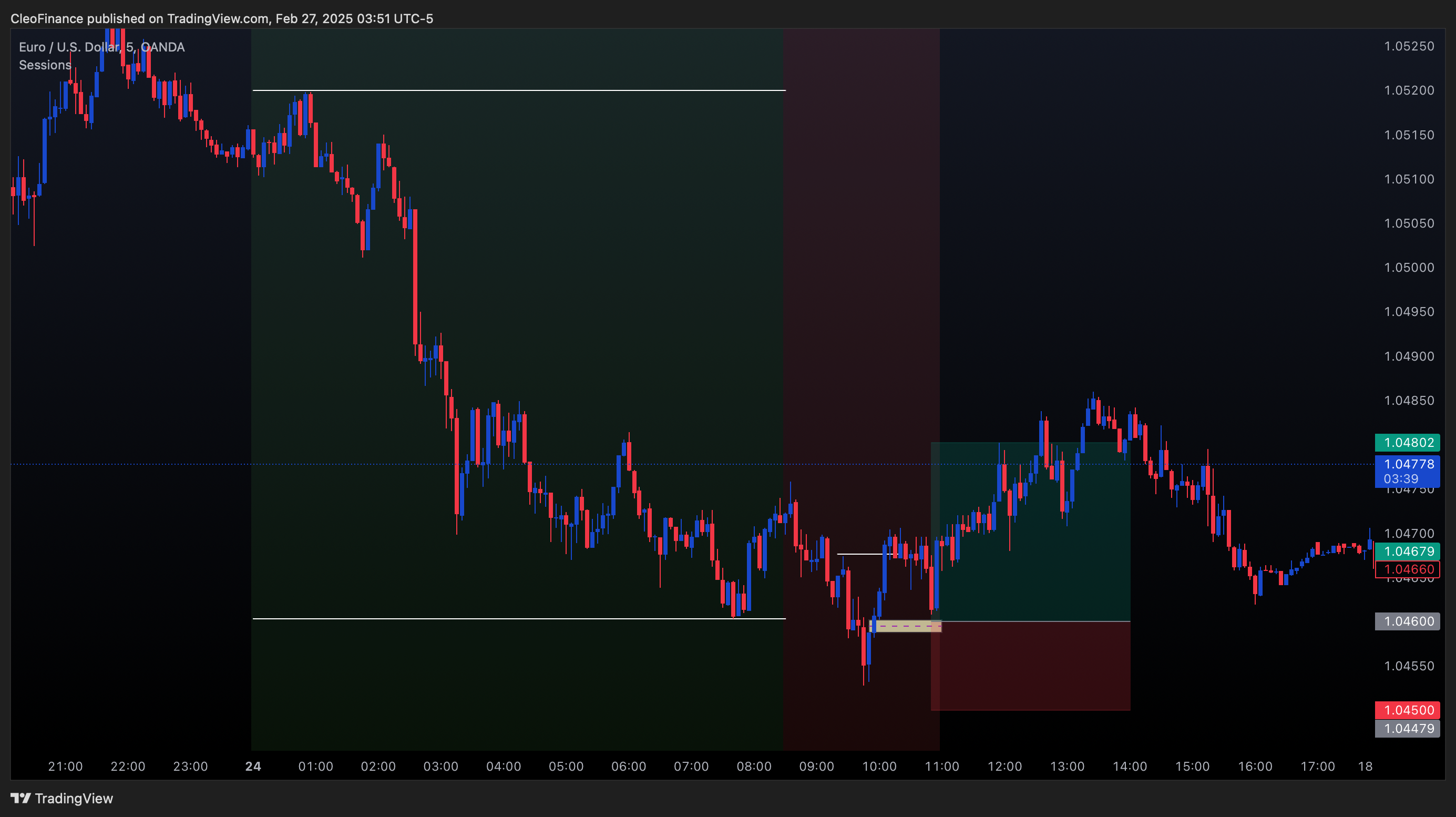Viewport: 1456px width, 817px height.
Task: Open the TradingView wordmark link
Action: click(x=74, y=799)
